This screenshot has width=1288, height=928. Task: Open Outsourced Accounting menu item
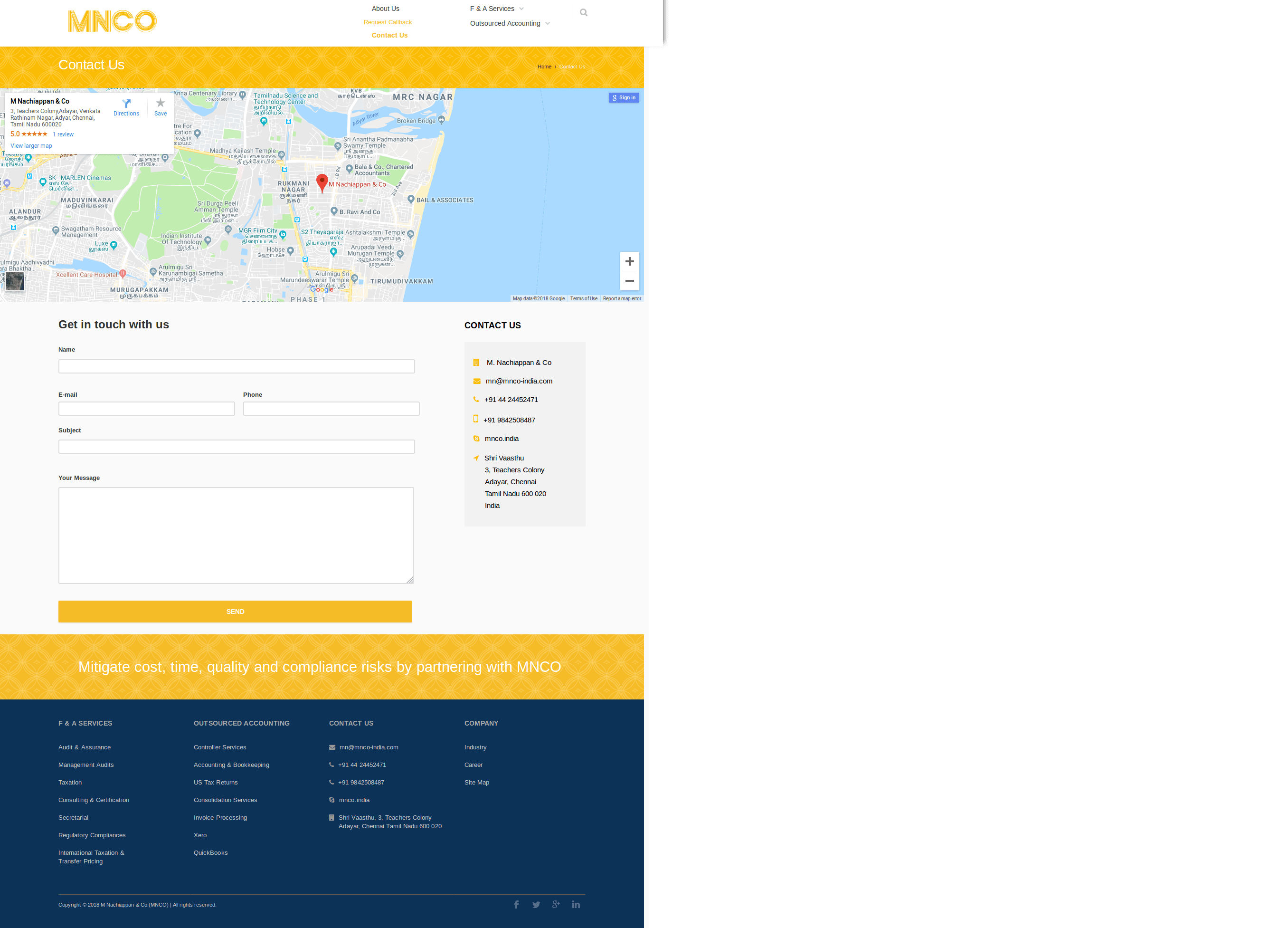(505, 23)
